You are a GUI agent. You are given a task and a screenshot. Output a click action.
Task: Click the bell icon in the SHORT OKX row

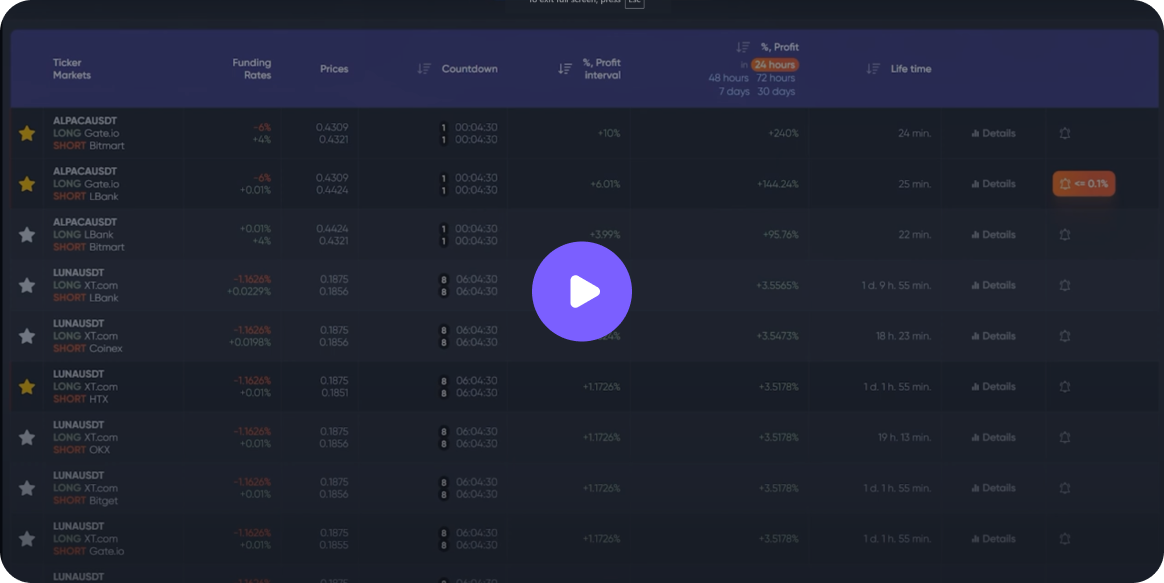click(x=1065, y=437)
